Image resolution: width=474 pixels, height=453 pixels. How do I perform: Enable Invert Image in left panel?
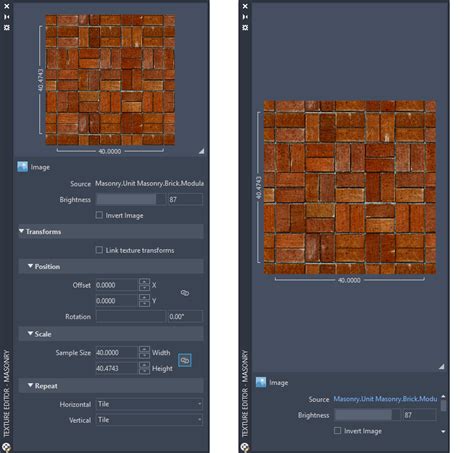pyautogui.click(x=99, y=215)
